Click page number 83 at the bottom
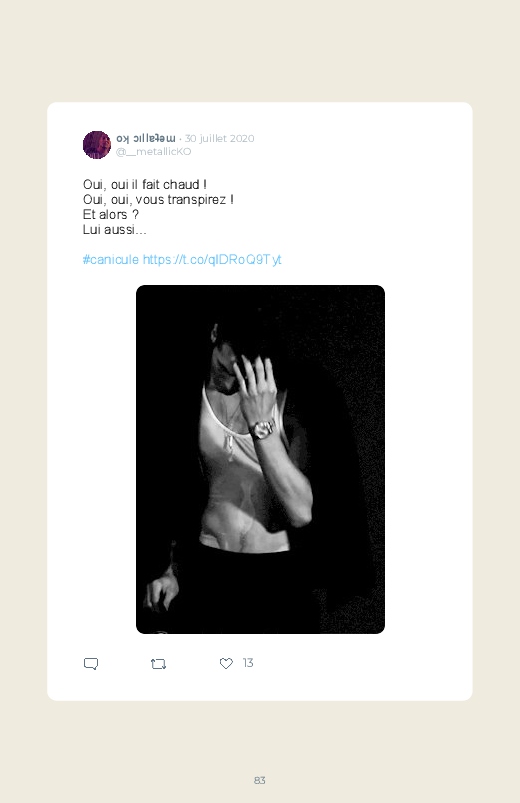 pyautogui.click(x=260, y=780)
